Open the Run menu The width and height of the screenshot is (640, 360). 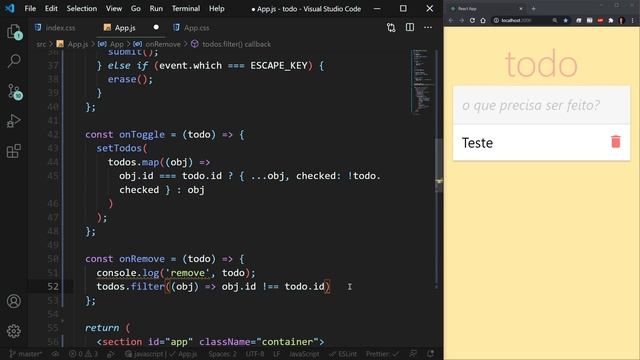point(156,8)
